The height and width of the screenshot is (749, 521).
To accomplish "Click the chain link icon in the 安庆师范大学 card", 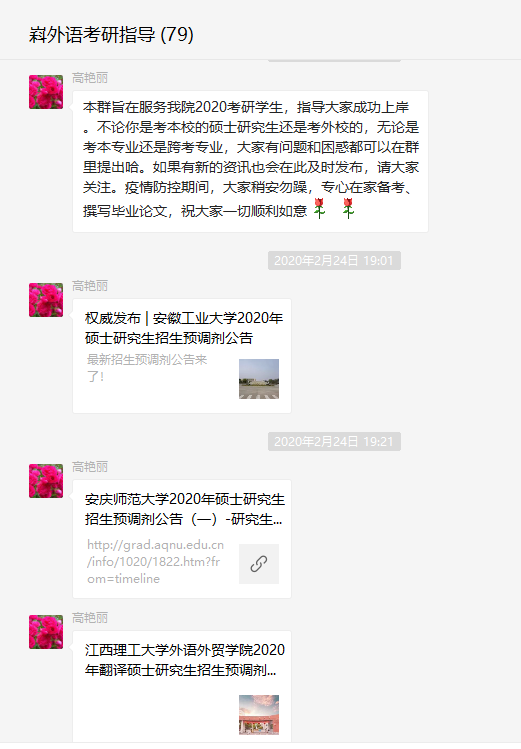I will click(x=259, y=564).
